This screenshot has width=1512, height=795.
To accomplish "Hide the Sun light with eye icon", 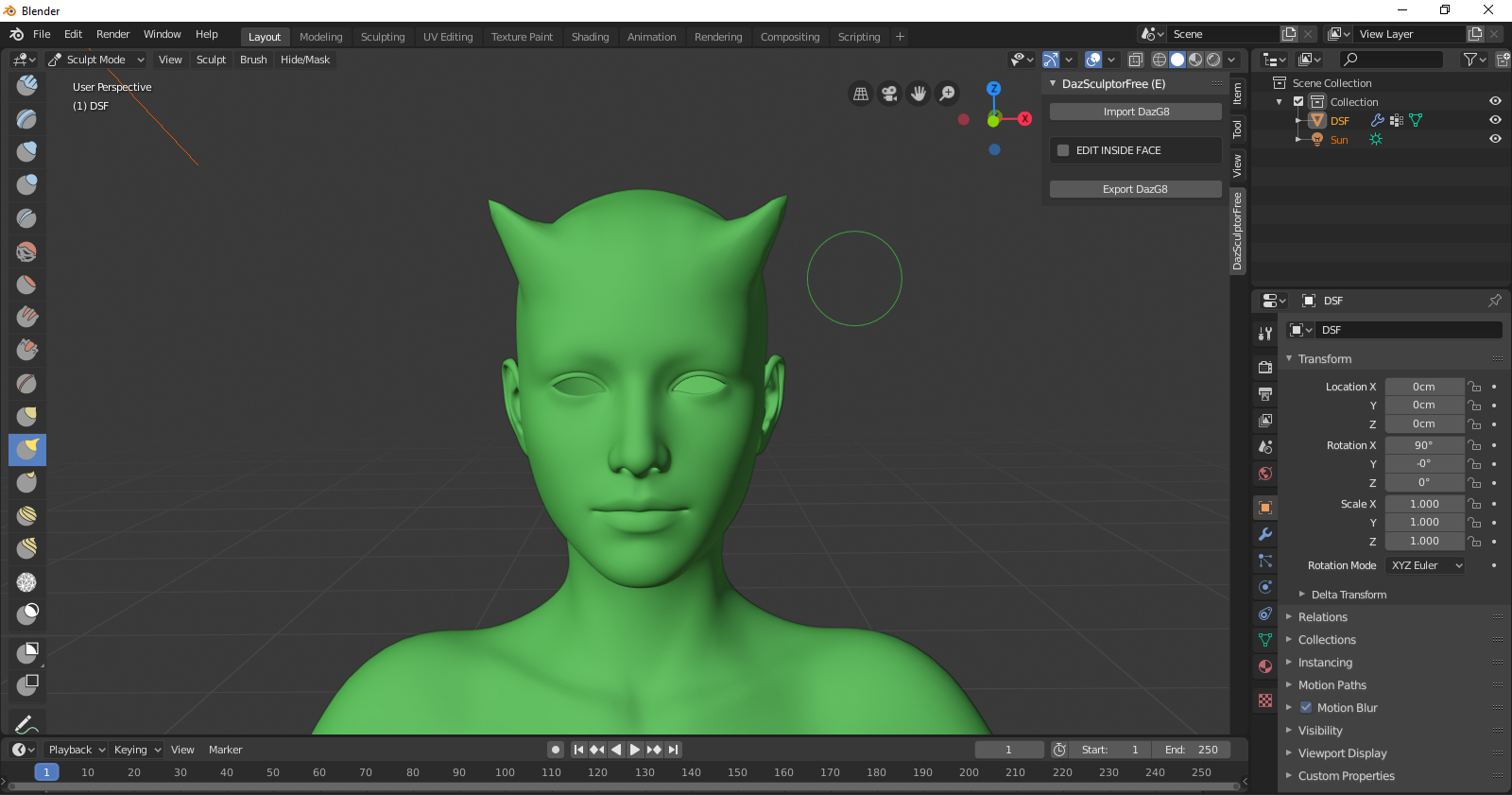I will (1495, 139).
